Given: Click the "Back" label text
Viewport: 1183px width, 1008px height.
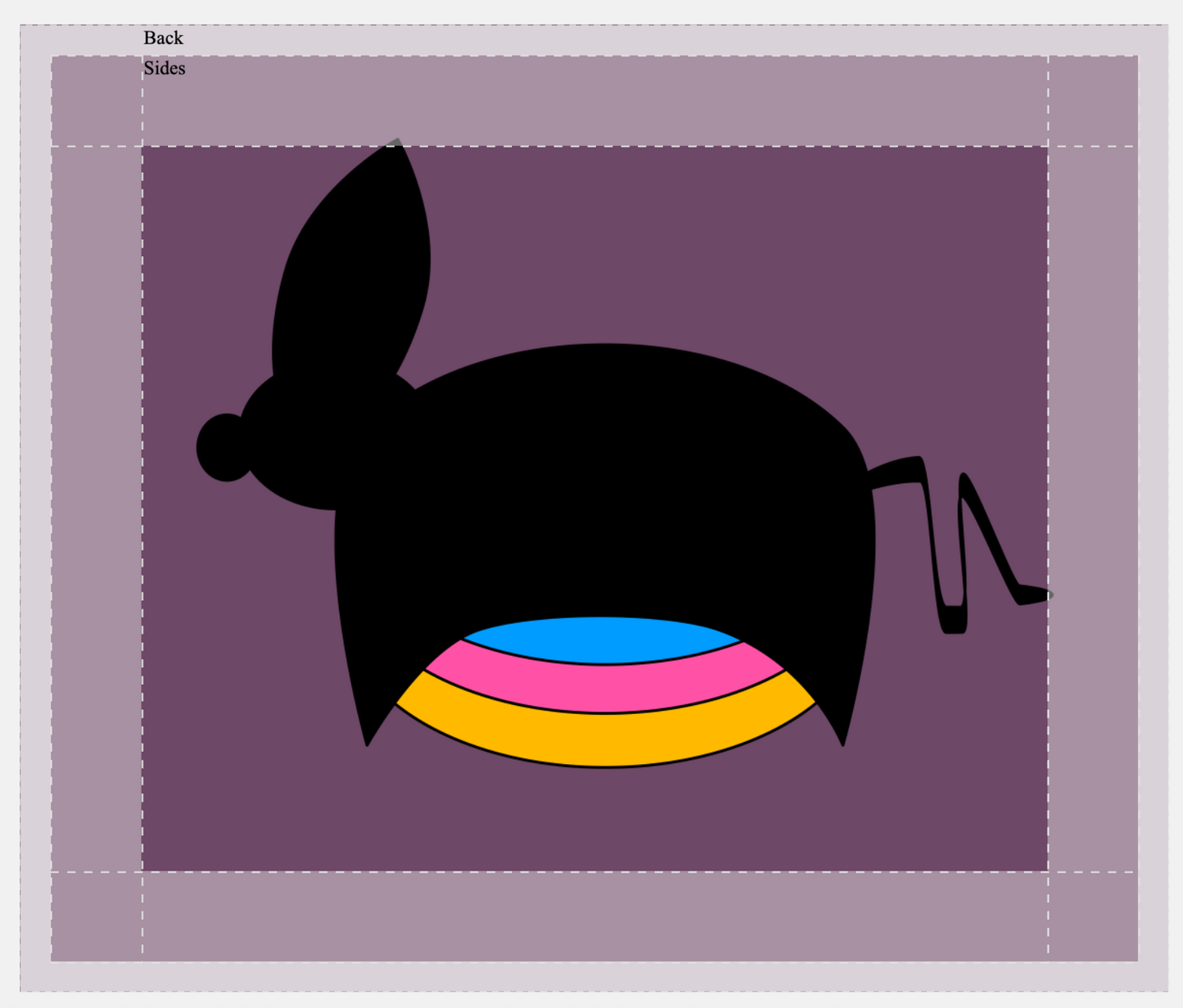Looking at the screenshot, I should [x=163, y=38].
